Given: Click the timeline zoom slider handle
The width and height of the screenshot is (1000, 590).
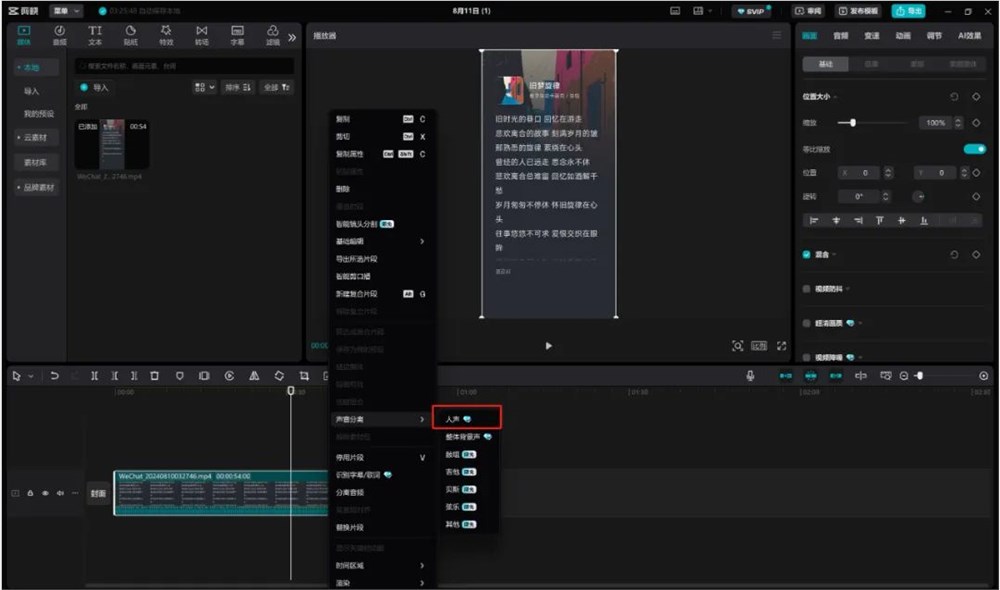Looking at the screenshot, I should [920, 376].
